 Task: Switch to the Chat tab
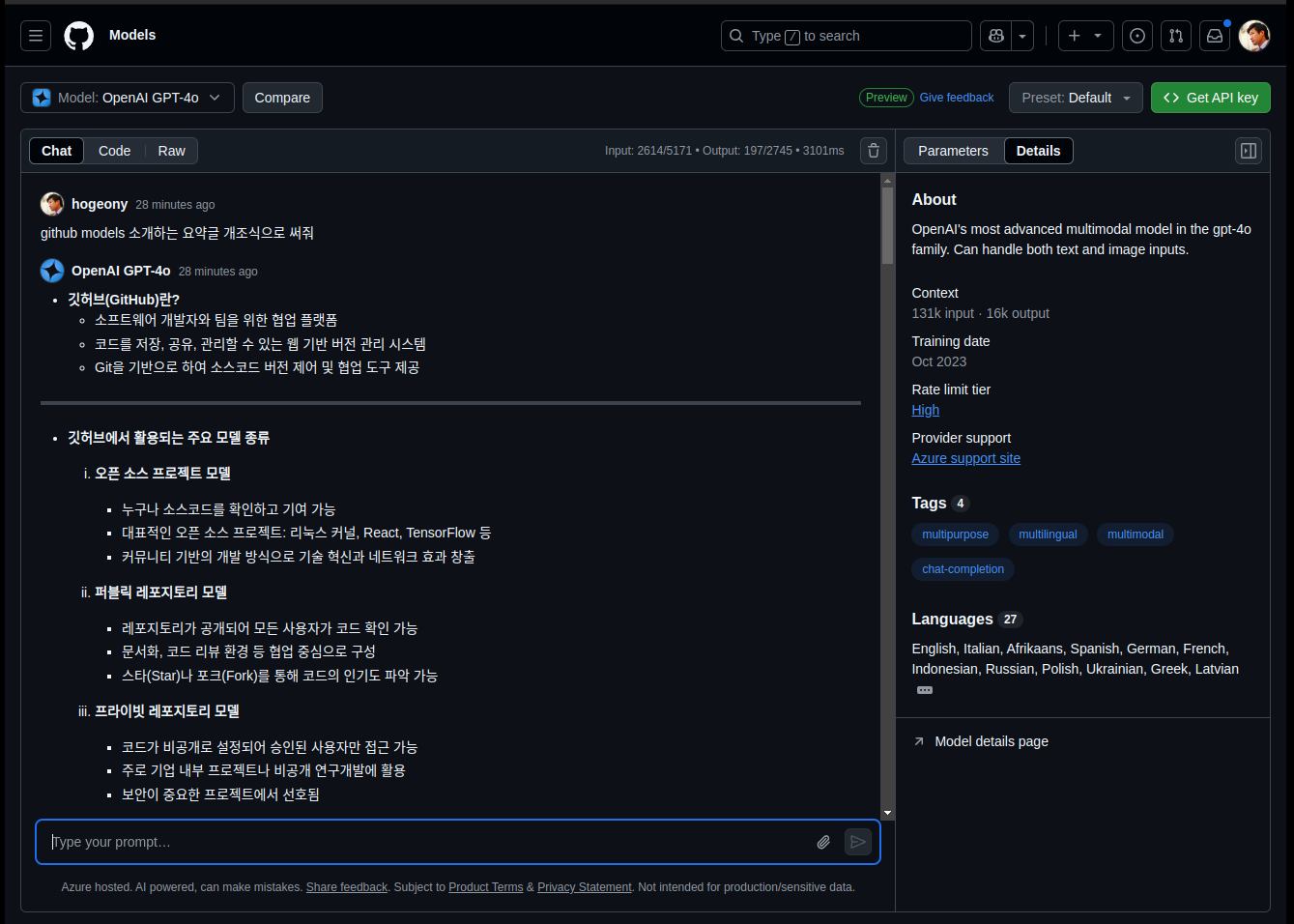click(x=57, y=151)
